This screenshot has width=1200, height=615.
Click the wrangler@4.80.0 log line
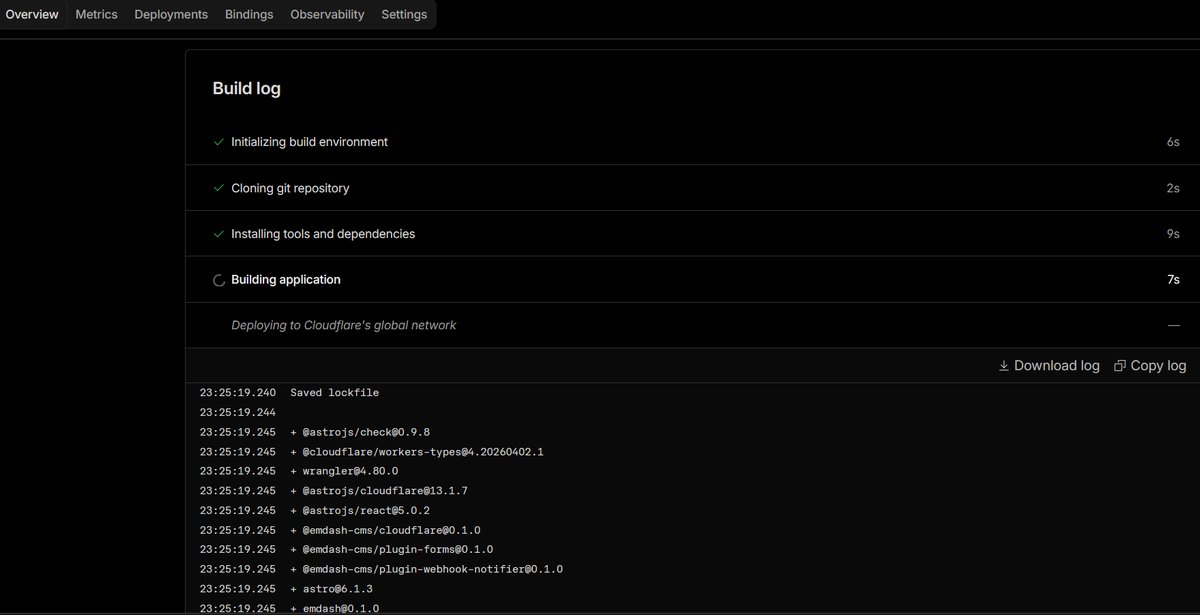(344, 471)
